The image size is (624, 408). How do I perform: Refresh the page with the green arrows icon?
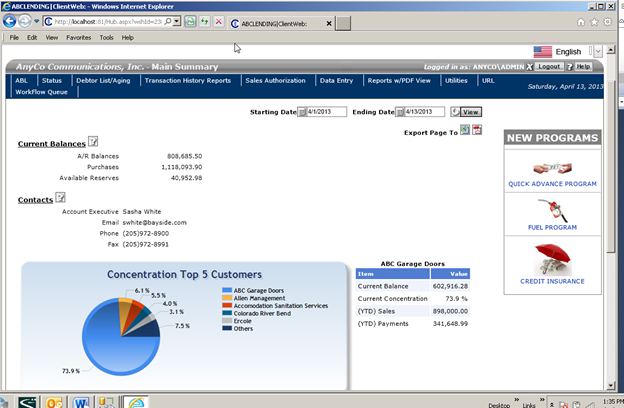(x=205, y=21)
